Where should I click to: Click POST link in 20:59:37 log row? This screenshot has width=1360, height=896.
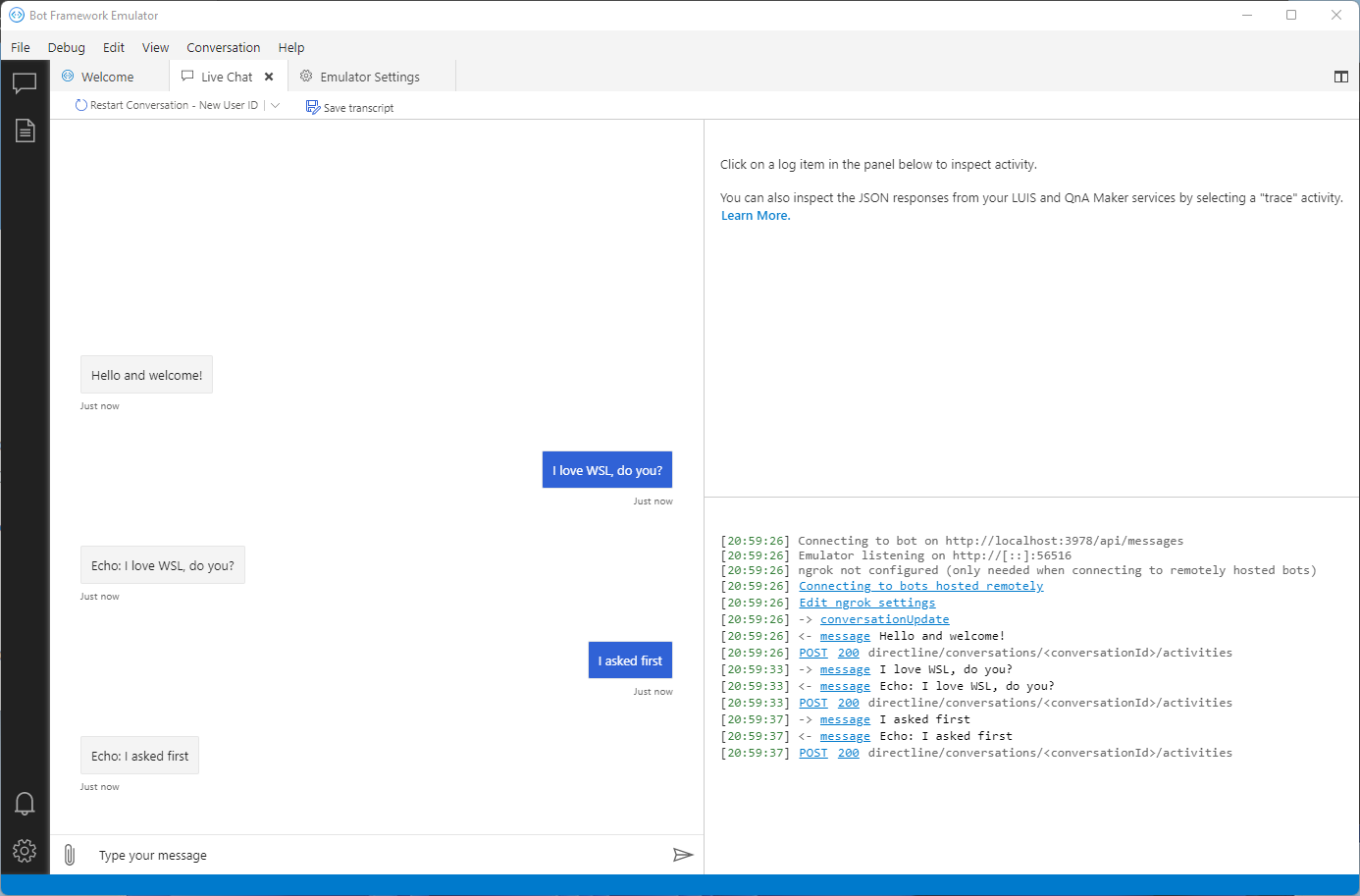click(813, 753)
